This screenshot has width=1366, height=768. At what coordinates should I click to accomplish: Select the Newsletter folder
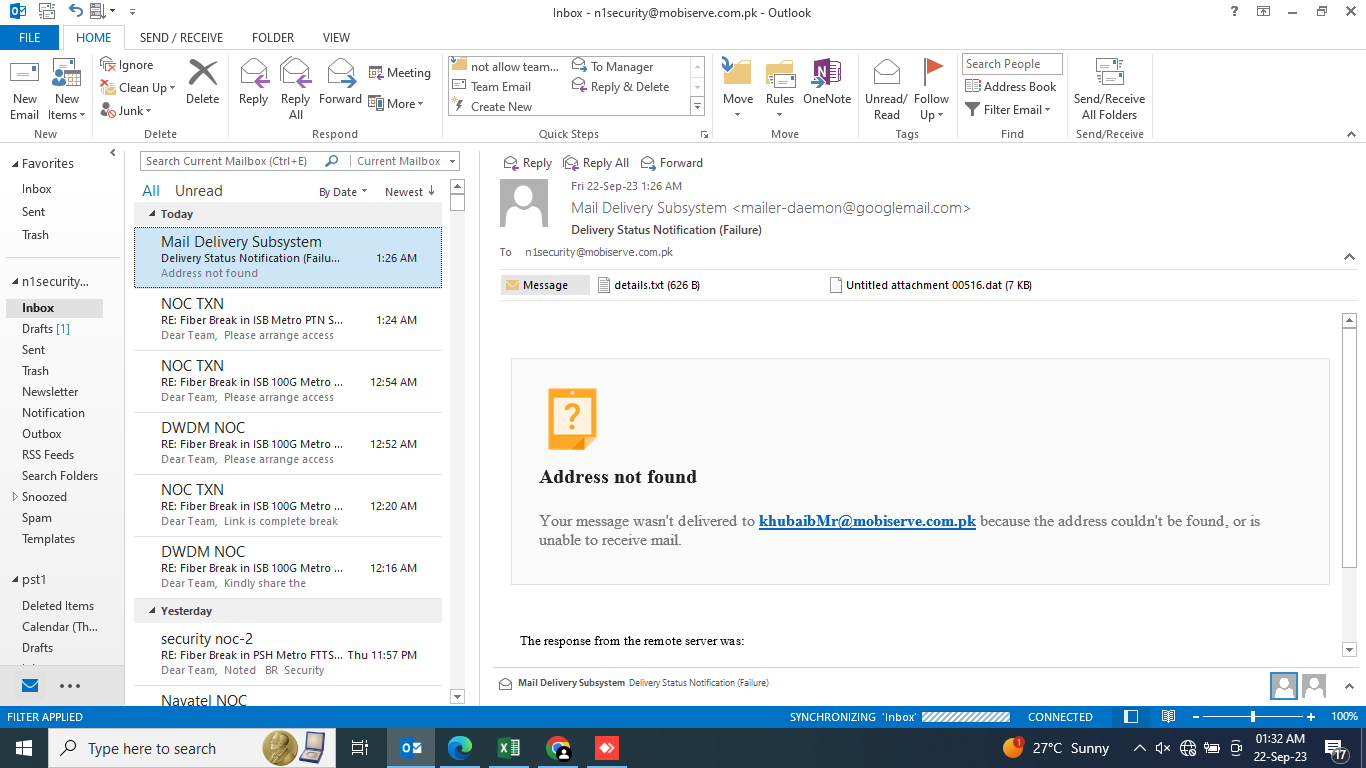tap(50, 392)
